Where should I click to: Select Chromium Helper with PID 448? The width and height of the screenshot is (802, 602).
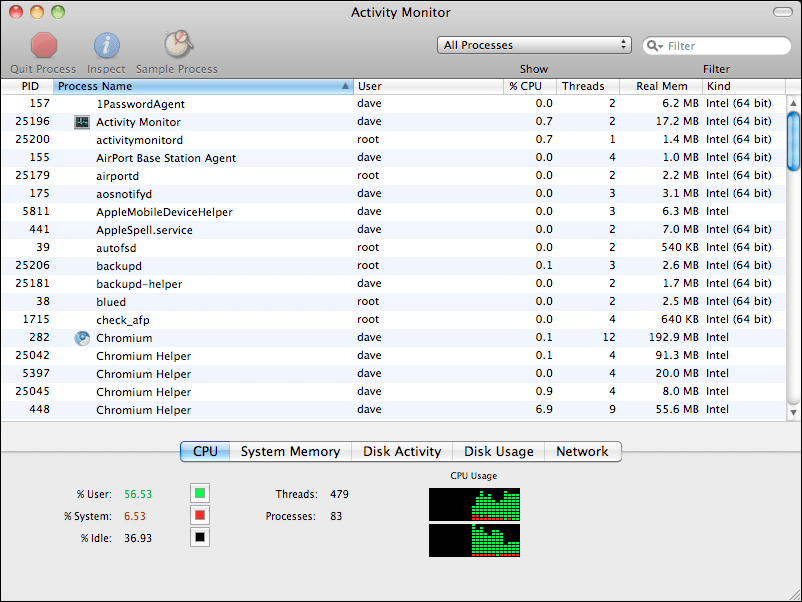point(393,410)
